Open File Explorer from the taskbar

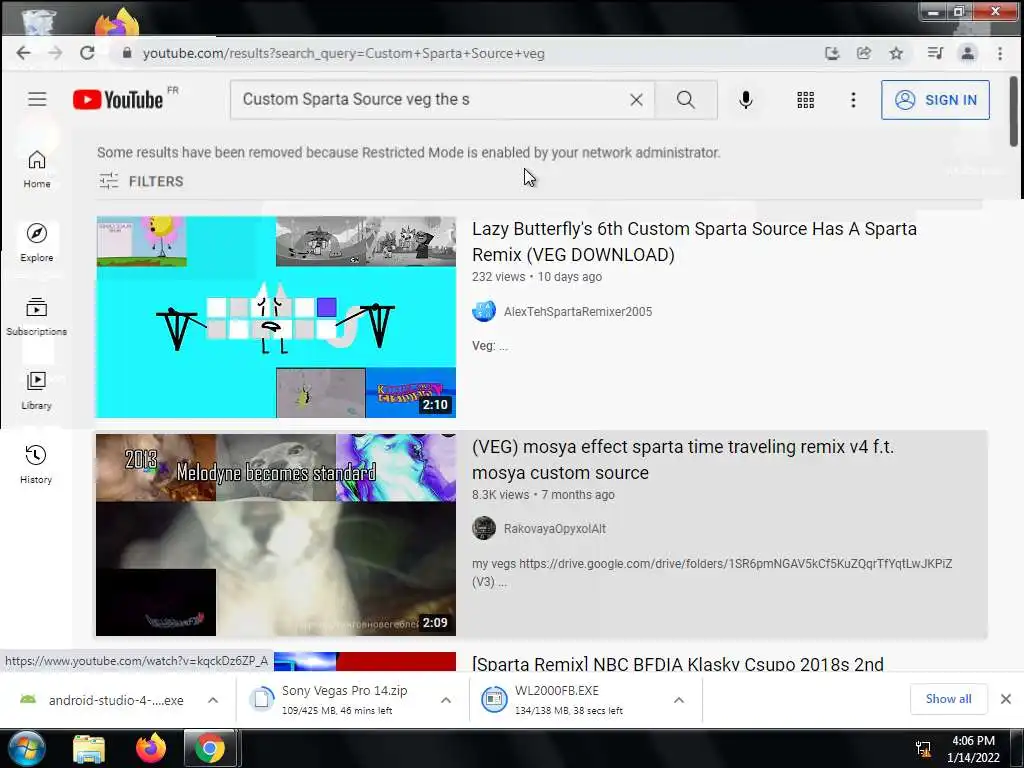click(x=89, y=749)
